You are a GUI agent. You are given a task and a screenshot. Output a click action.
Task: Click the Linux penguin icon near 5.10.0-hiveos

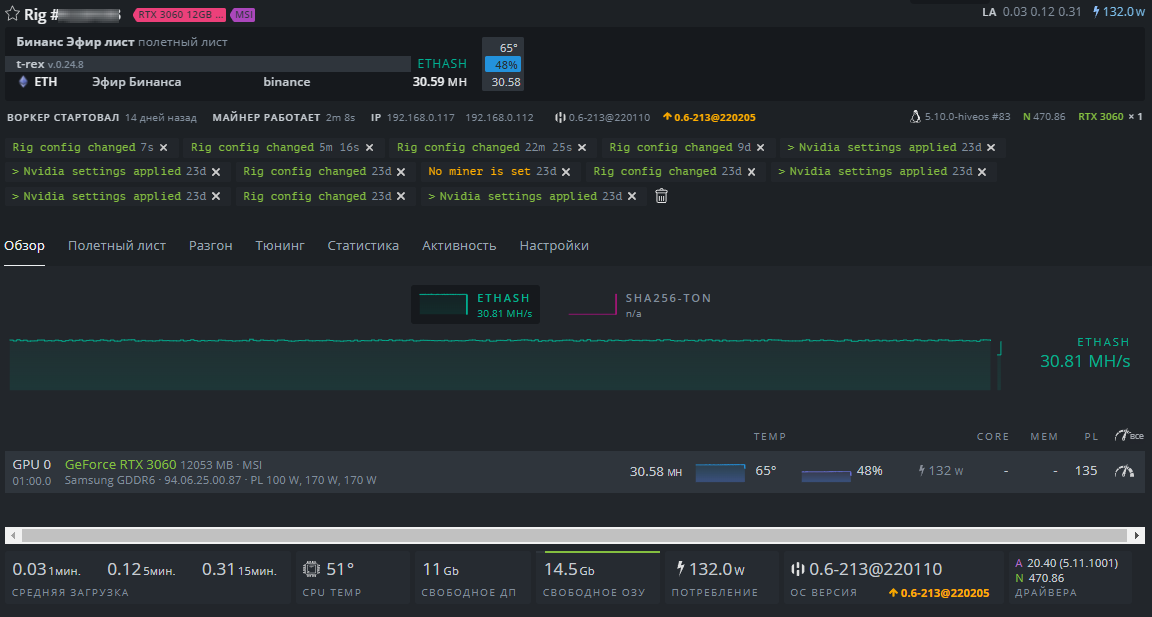coord(915,117)
